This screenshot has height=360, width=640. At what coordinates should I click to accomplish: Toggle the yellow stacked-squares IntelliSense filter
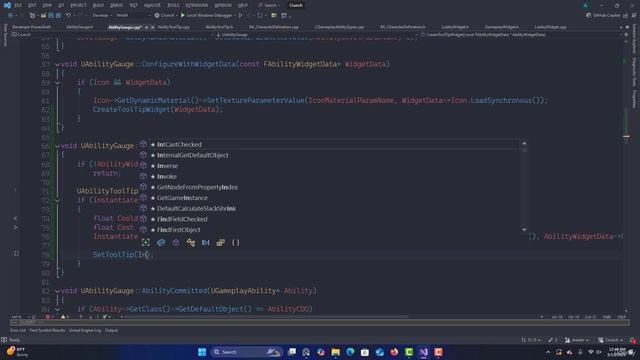point(220,242)
